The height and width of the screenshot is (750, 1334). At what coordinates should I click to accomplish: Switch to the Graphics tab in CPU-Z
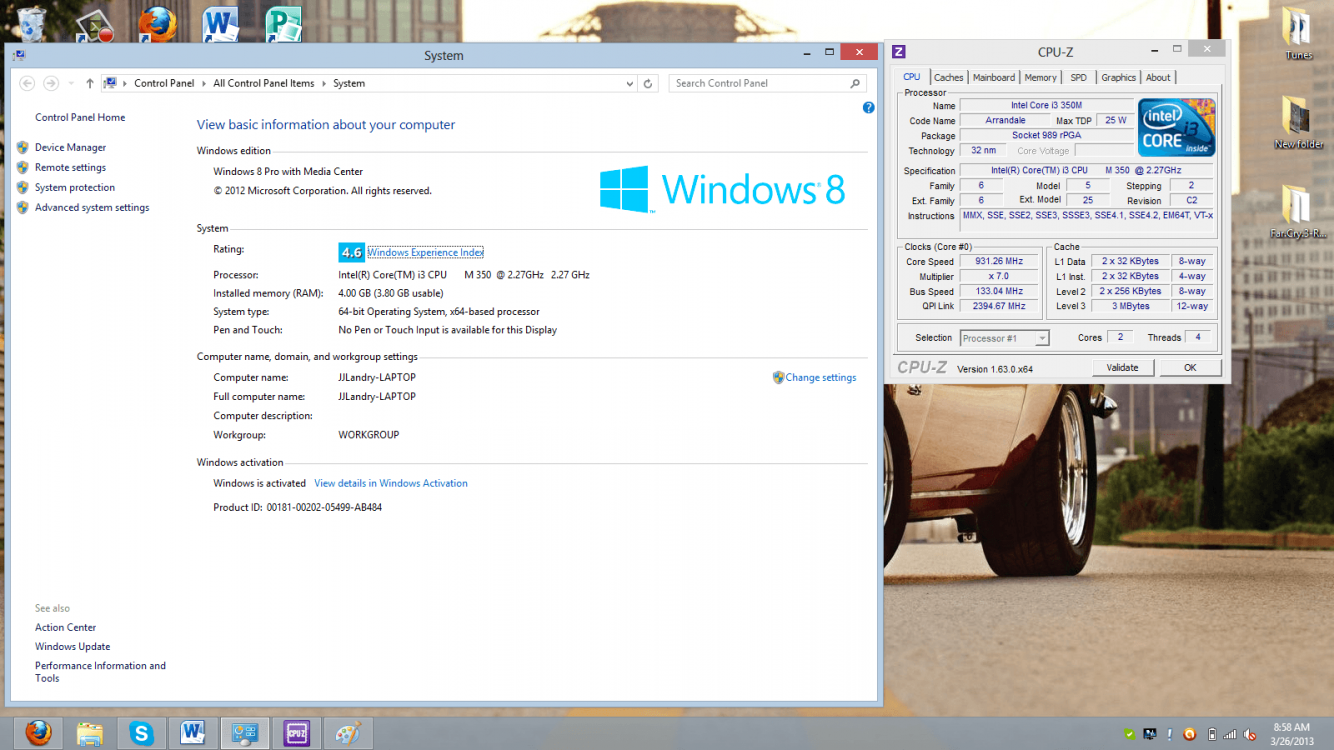[1118, 77]
